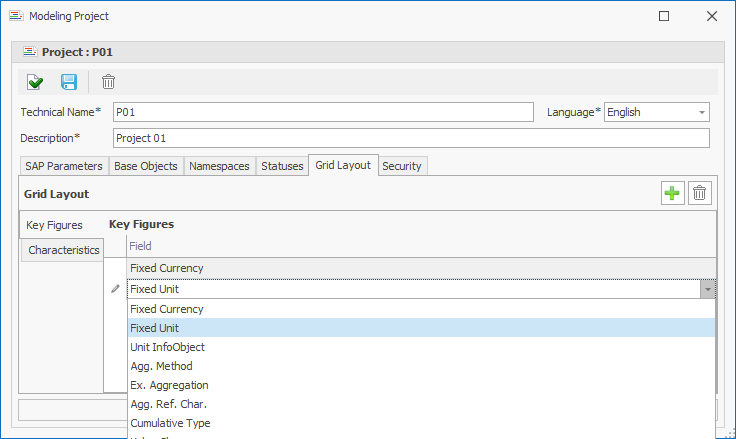Open the Language dropdown
736x439 pixels.
tap(702, 112)
